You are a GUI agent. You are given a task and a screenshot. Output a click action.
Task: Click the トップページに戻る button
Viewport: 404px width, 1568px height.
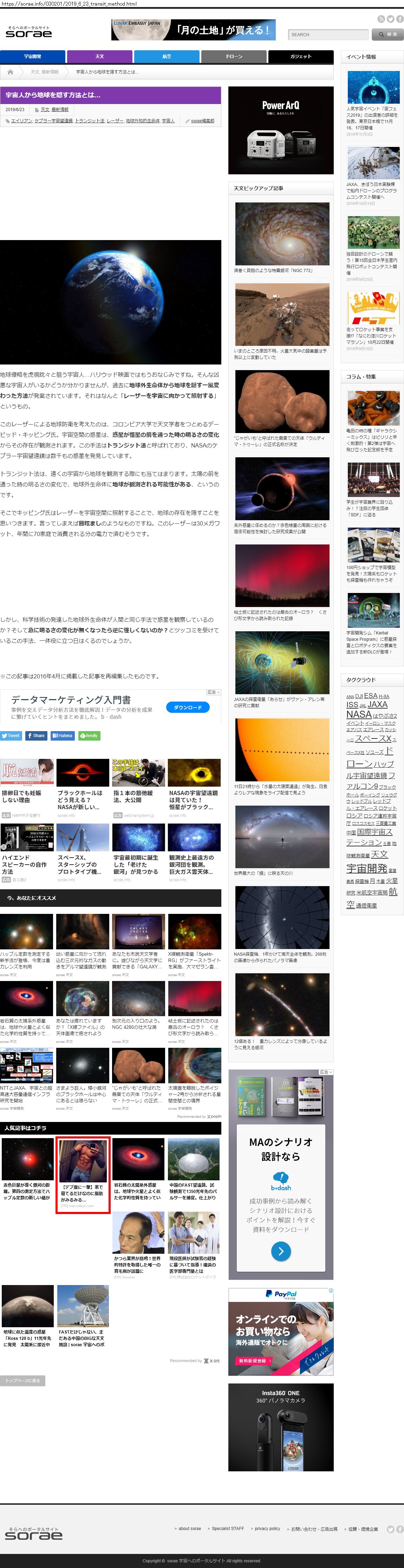(22, 1381)
